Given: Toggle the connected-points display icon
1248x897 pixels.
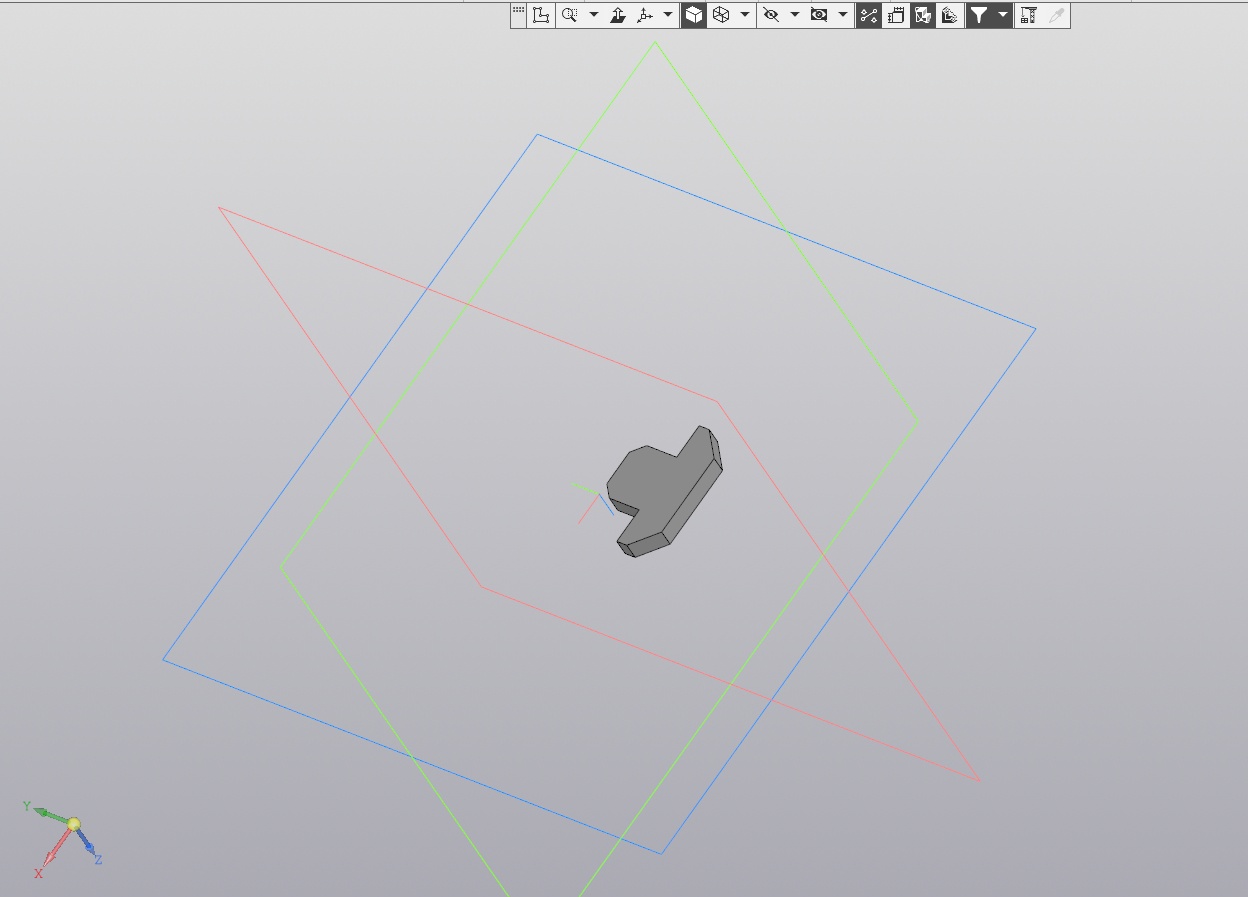Looking at the screenshot, I should pos(868,15).
